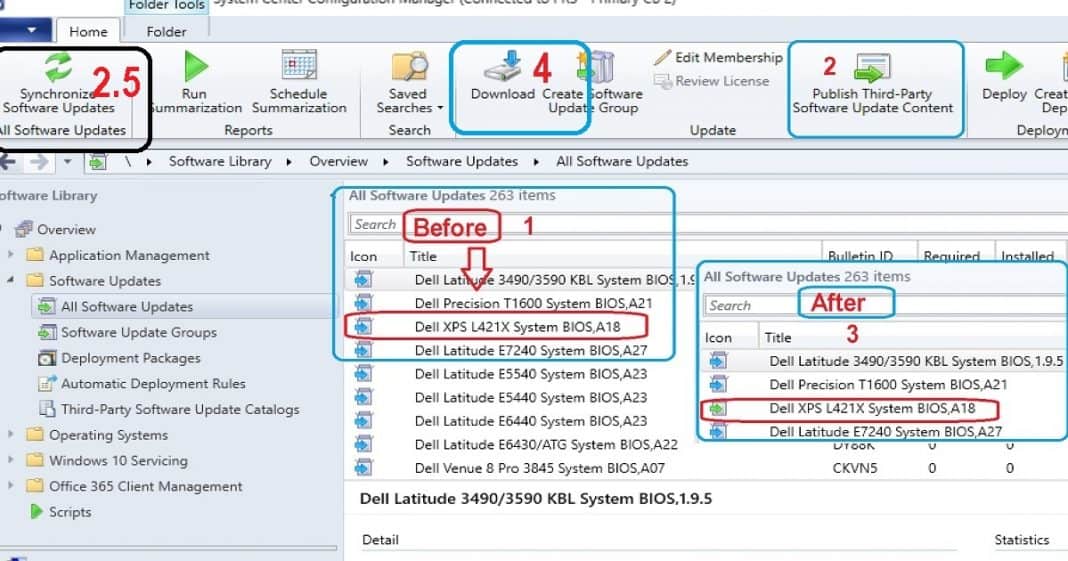Image resolution: width=1068 pixels, height=561 pixels.
Task: Switch to the Home ribbon tab
Action: pos(88,31)
